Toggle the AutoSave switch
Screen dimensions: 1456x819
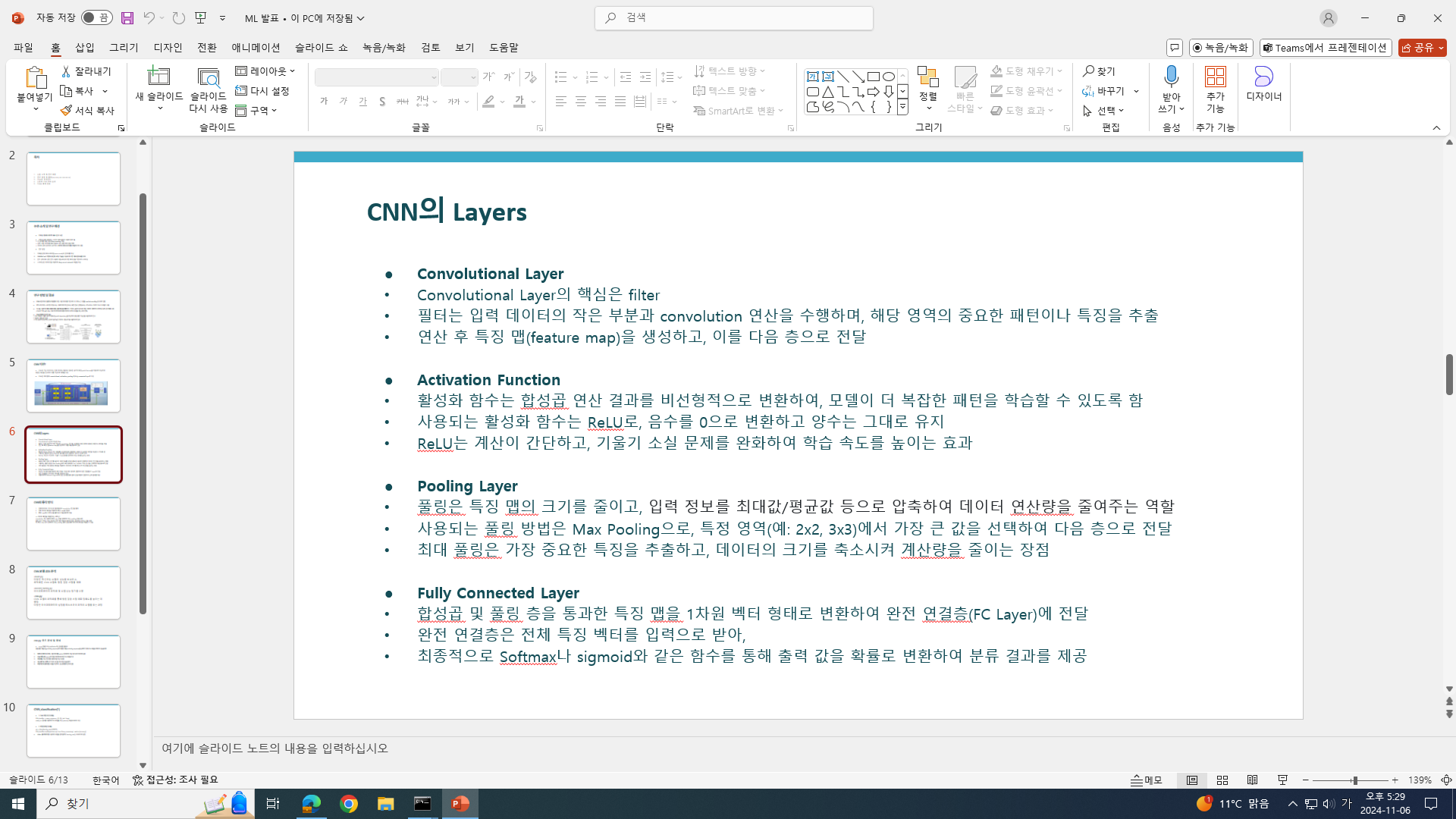(96, 18)
